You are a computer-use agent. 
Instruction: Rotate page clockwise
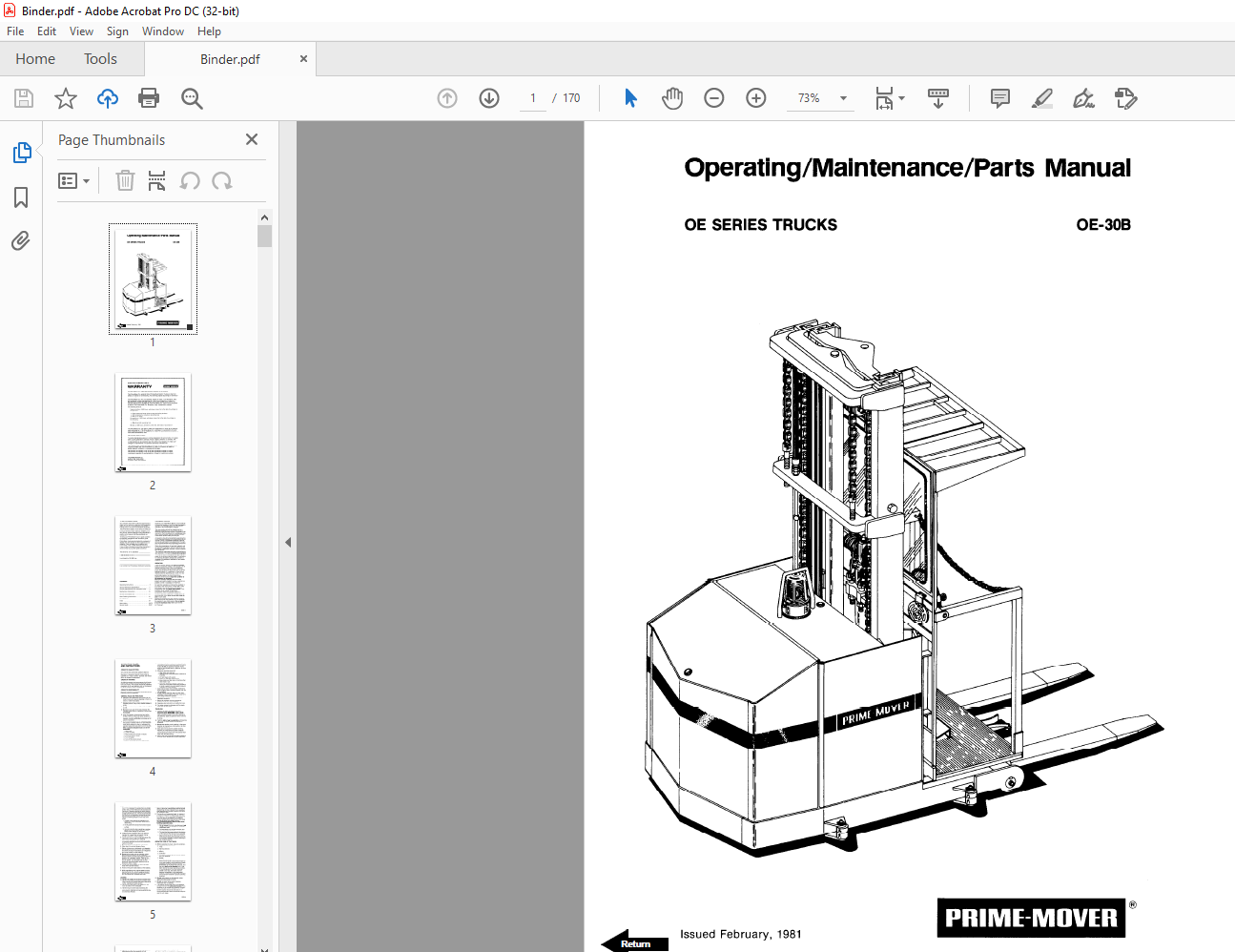222,180
